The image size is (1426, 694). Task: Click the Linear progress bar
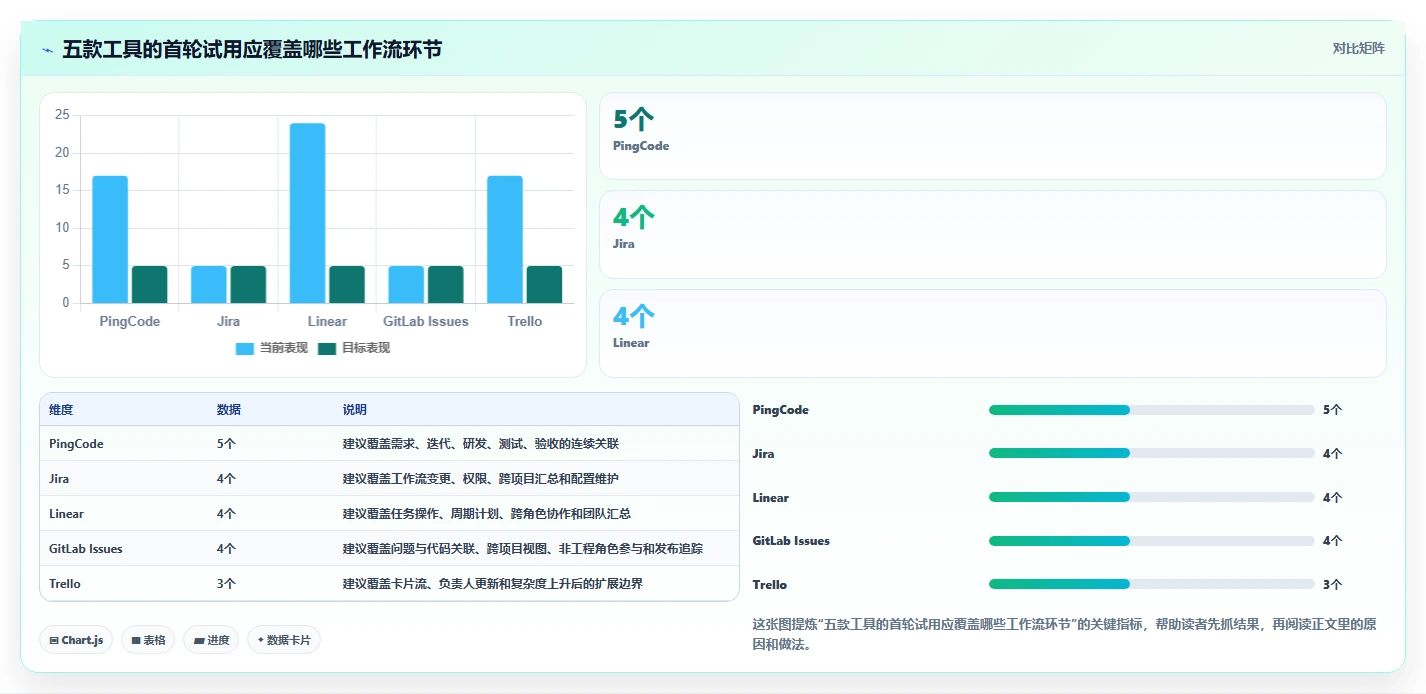[x=1151, y=497]
